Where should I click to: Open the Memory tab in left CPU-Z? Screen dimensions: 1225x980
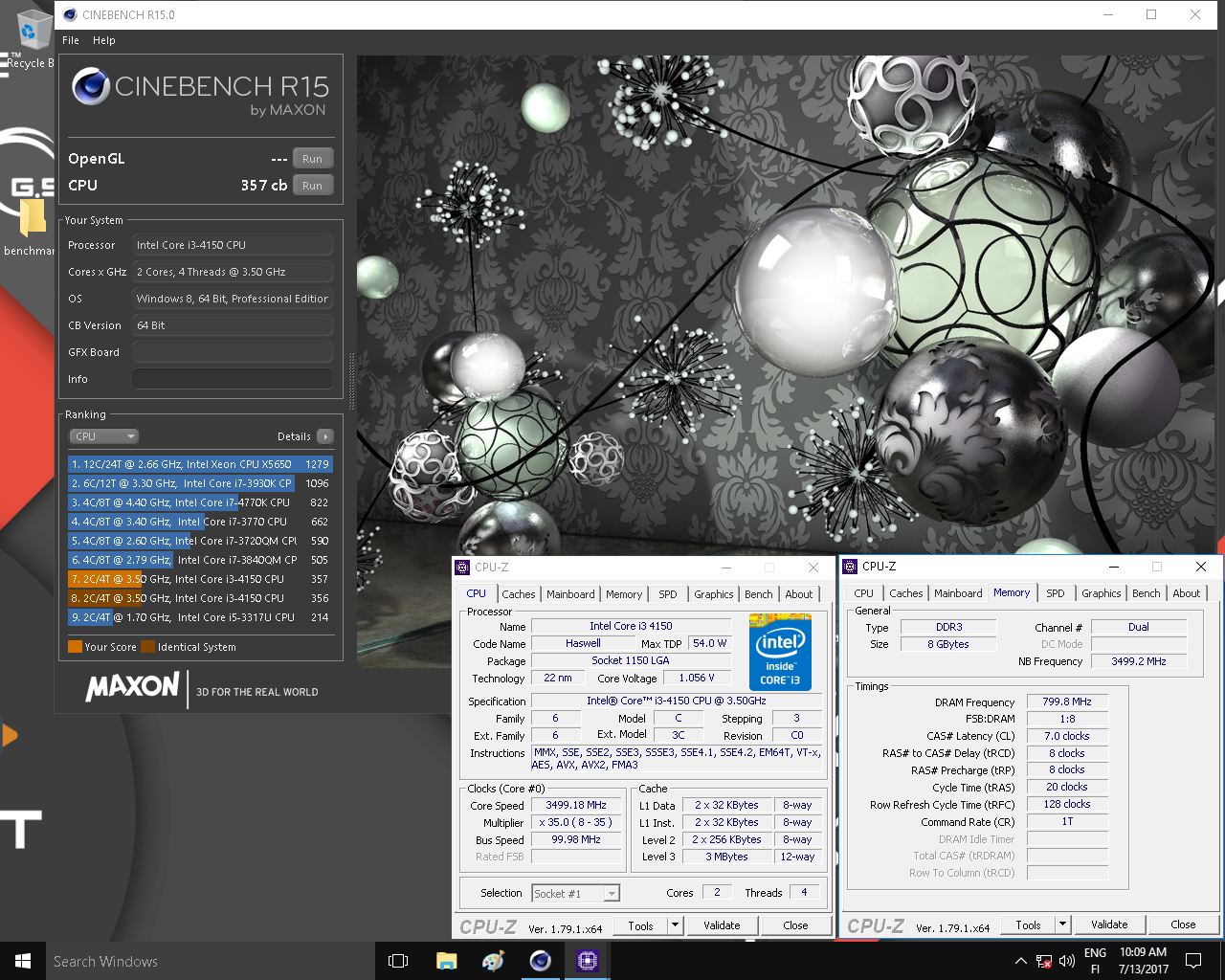click(x=624, y=594)
